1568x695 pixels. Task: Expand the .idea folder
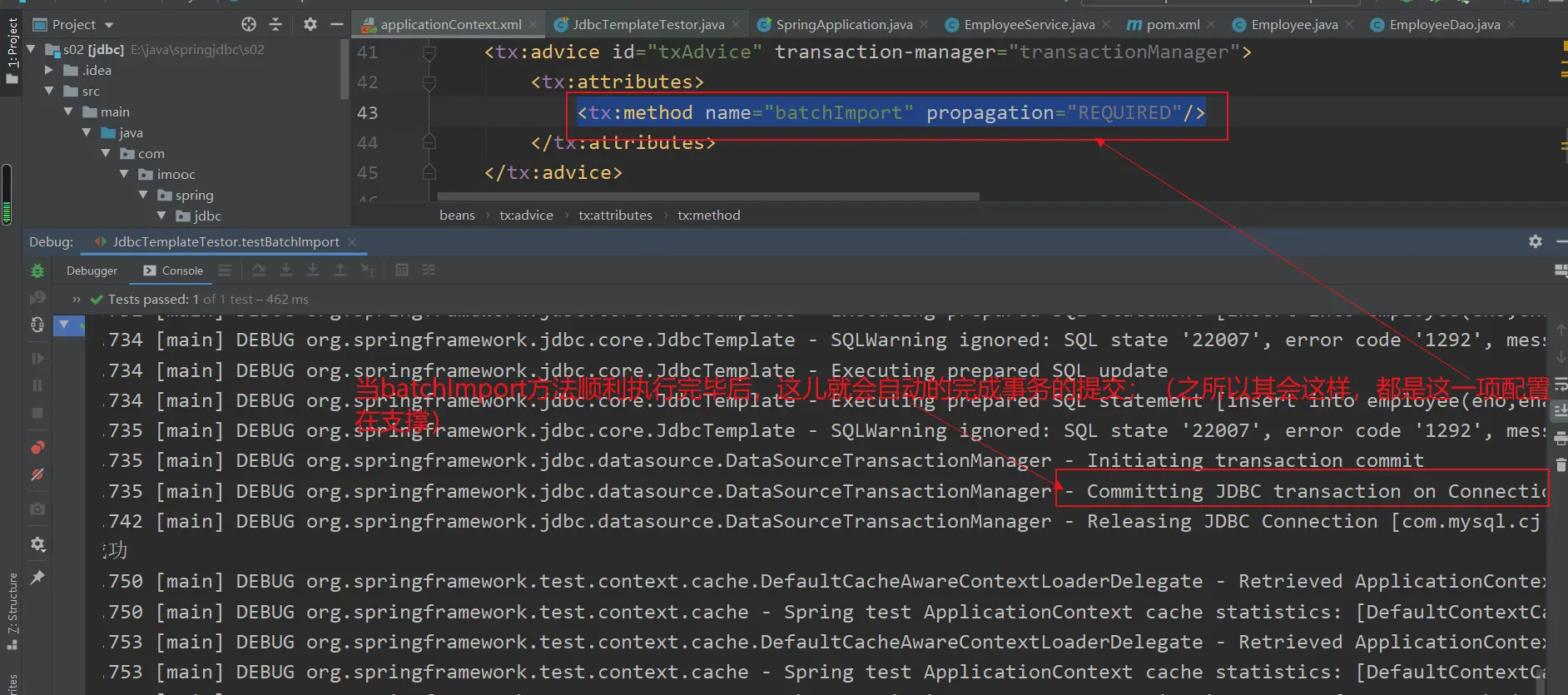pos(49,70)
